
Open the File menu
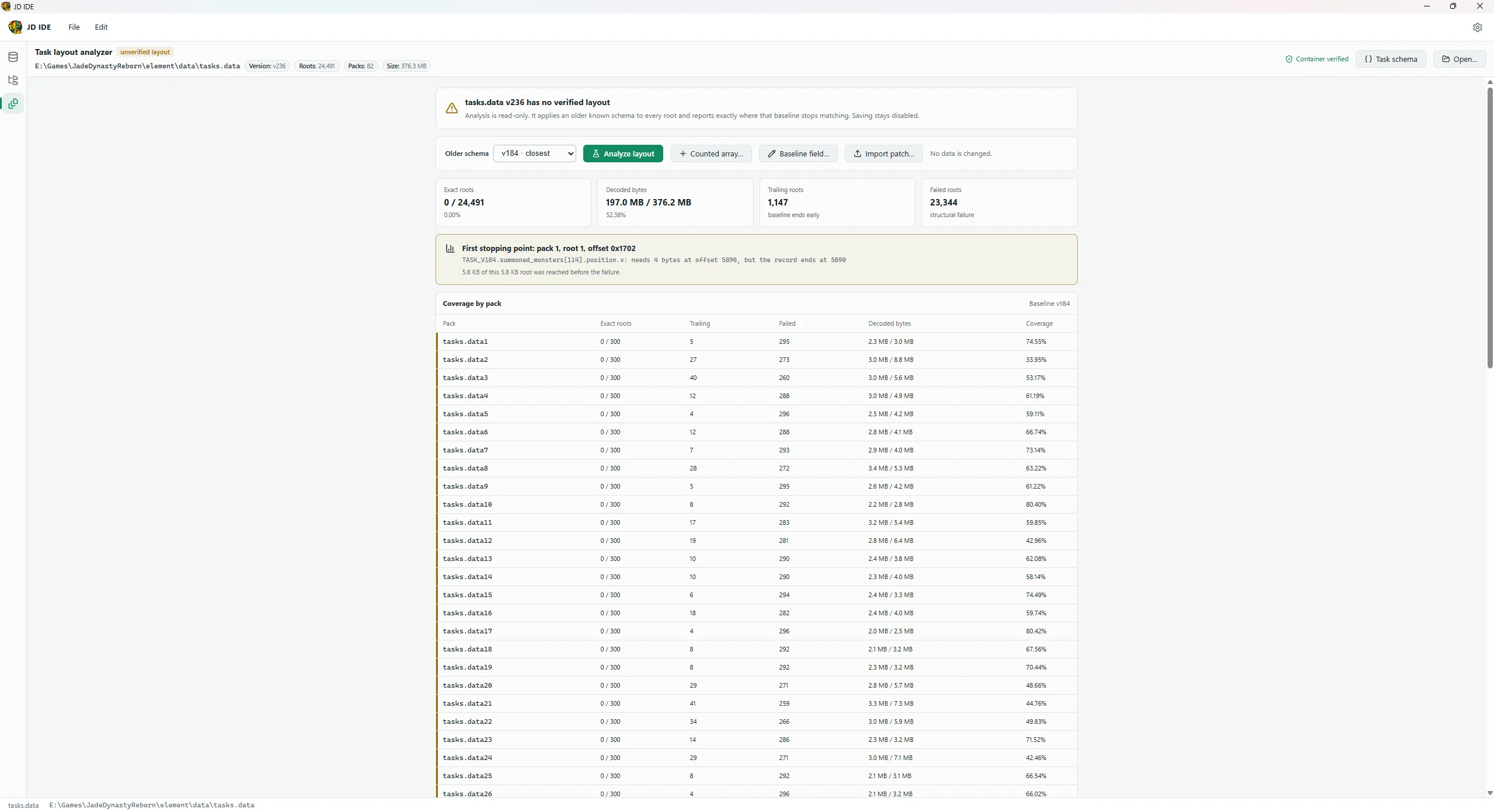tap(74, 27)
